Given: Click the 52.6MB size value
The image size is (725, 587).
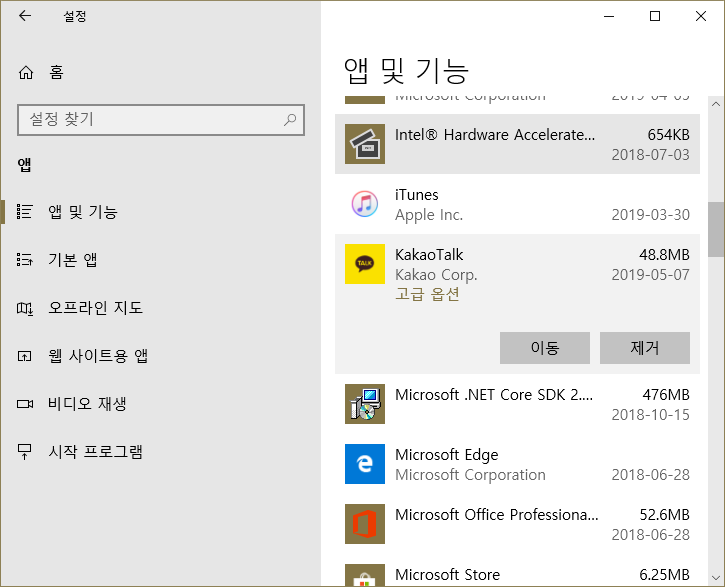Looking at the screenshot, I should pos(664,515).
